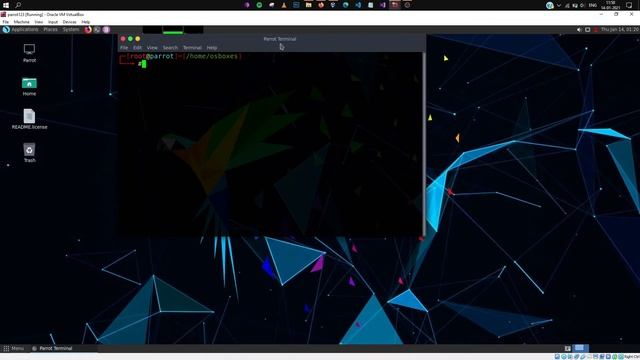This screenshot has height=360, width=640.
Task: Click the VirtualBox hard disk status icon
Action: pos(557,357)
